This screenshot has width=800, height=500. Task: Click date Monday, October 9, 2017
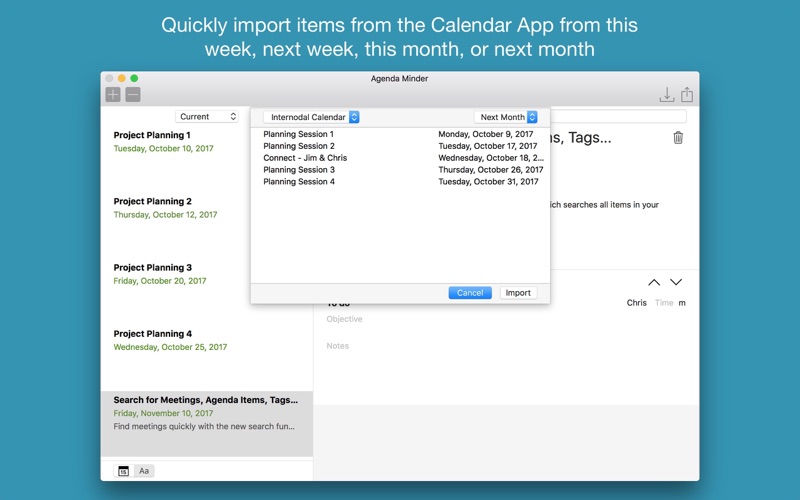tap(486, 134)
